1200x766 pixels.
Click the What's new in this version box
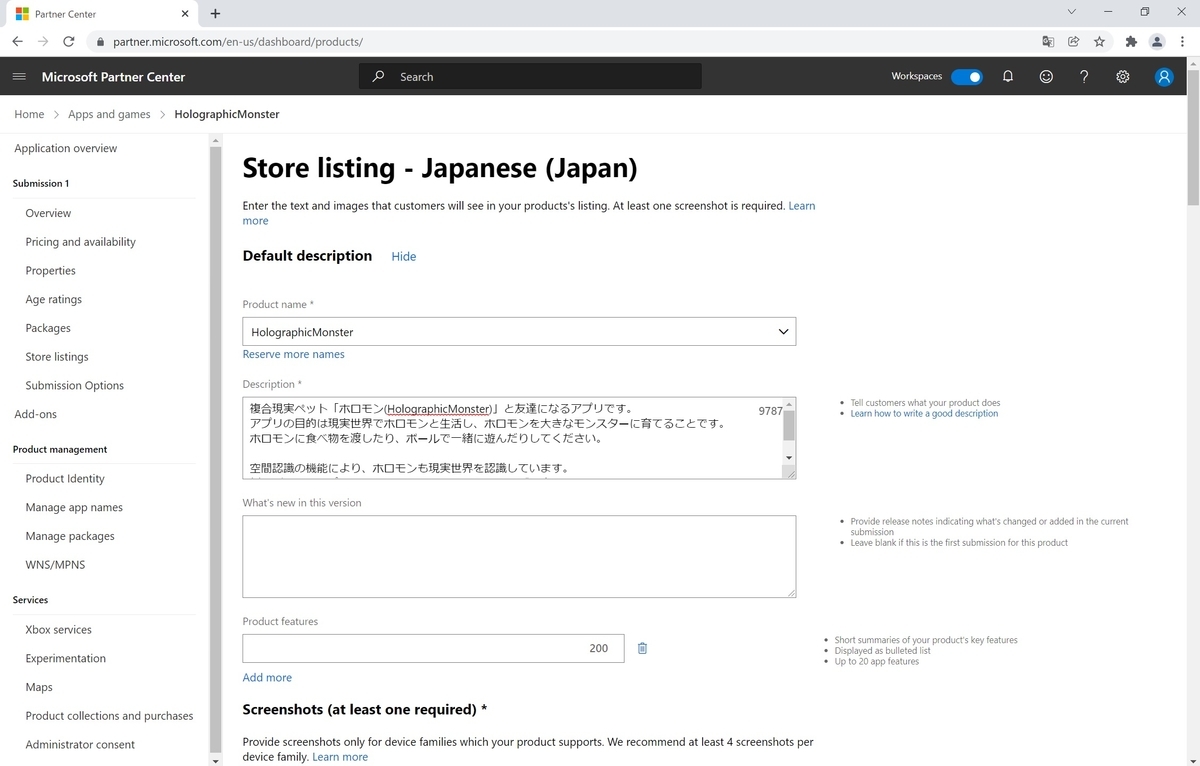[x=519, y=556]
